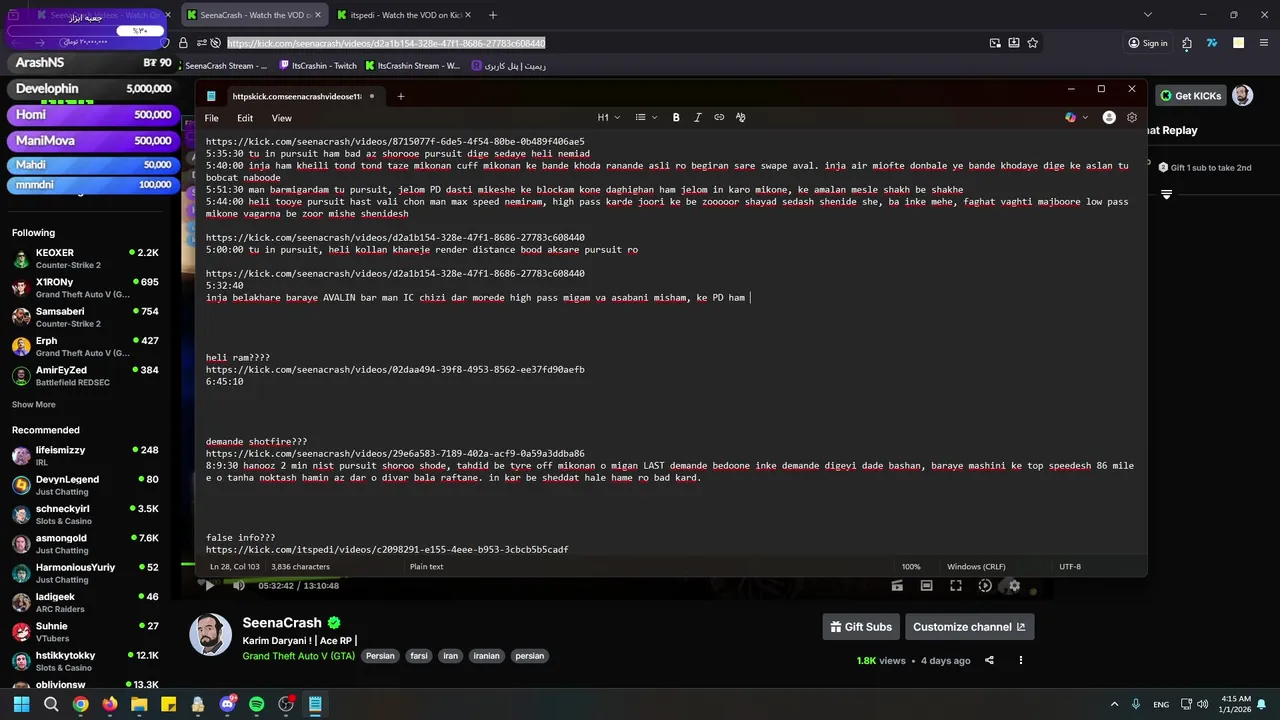Show hidden system tray icons
The image size is (1280, 720).
point(1115,704)
